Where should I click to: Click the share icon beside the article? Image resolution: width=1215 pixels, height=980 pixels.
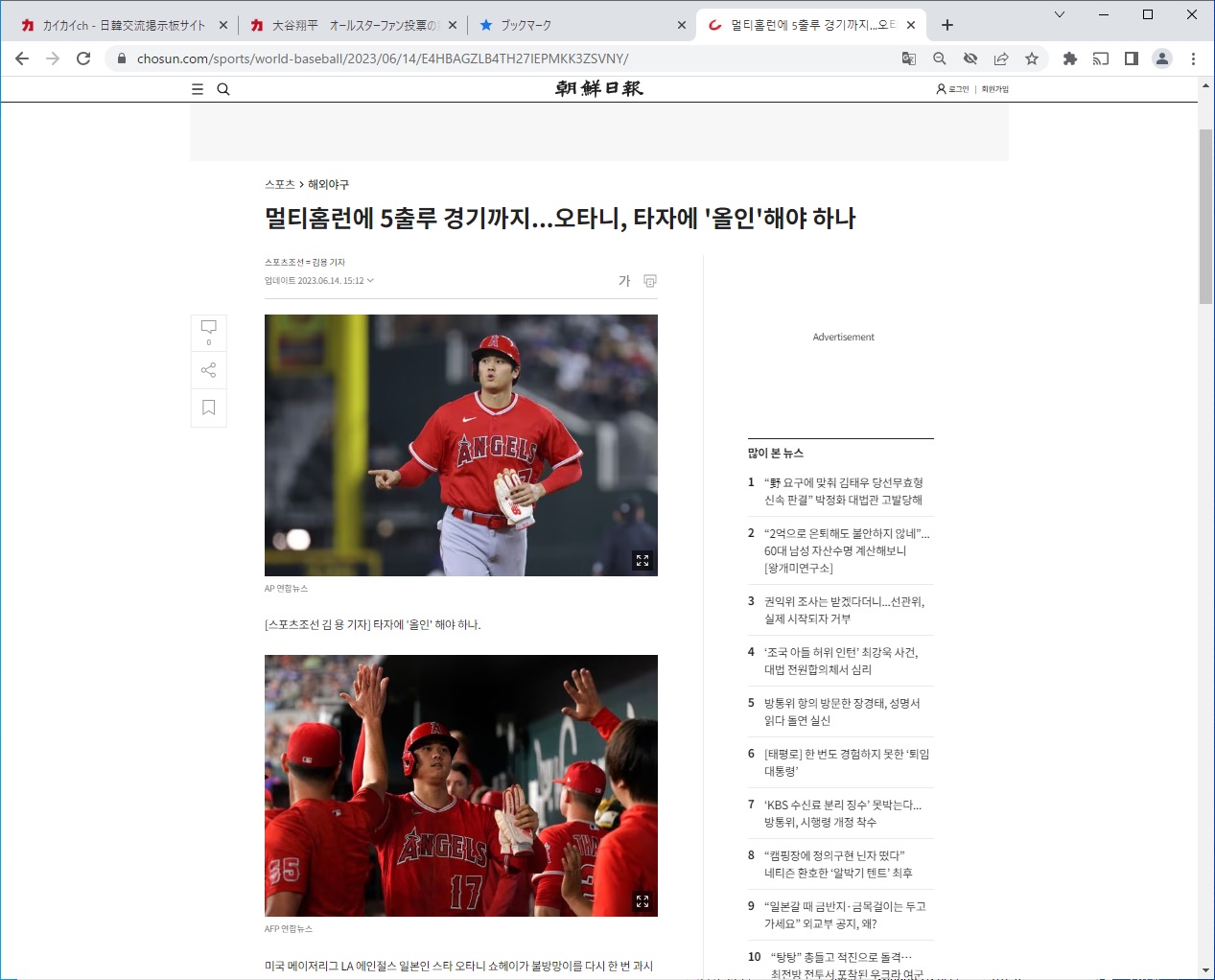click(x=208, y=370)
